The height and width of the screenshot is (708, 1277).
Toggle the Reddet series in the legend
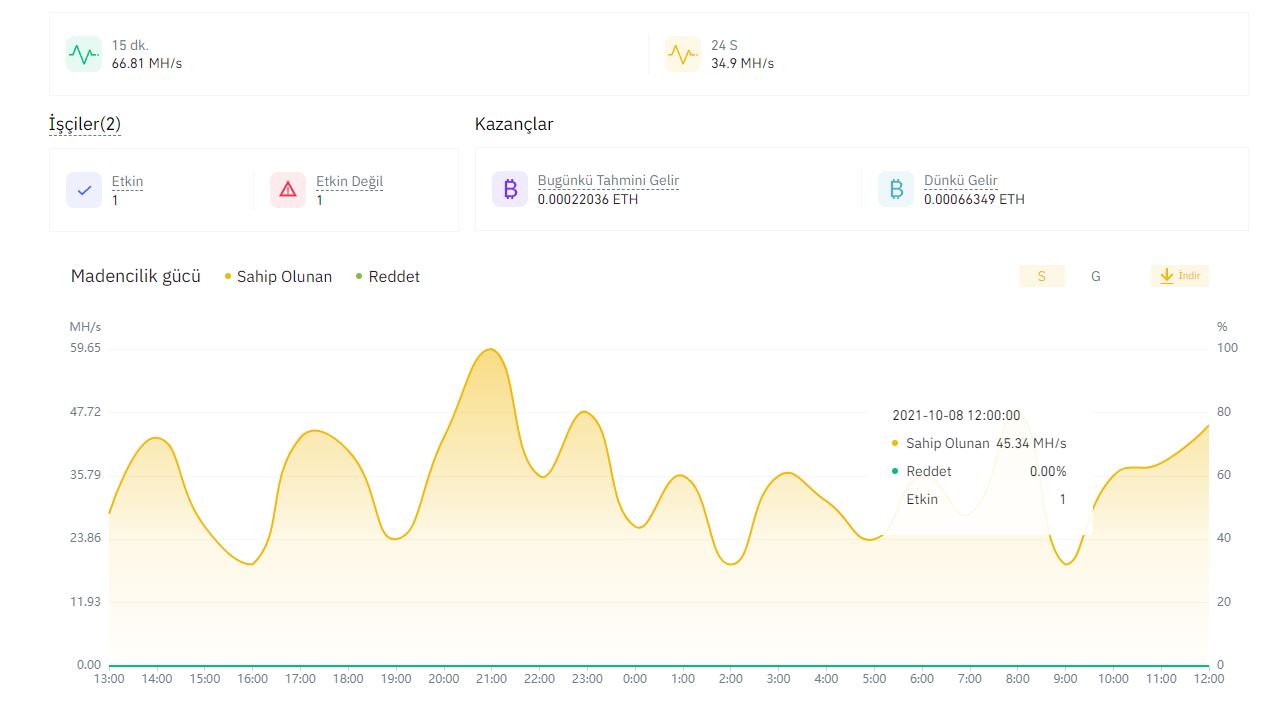point(388,277)
